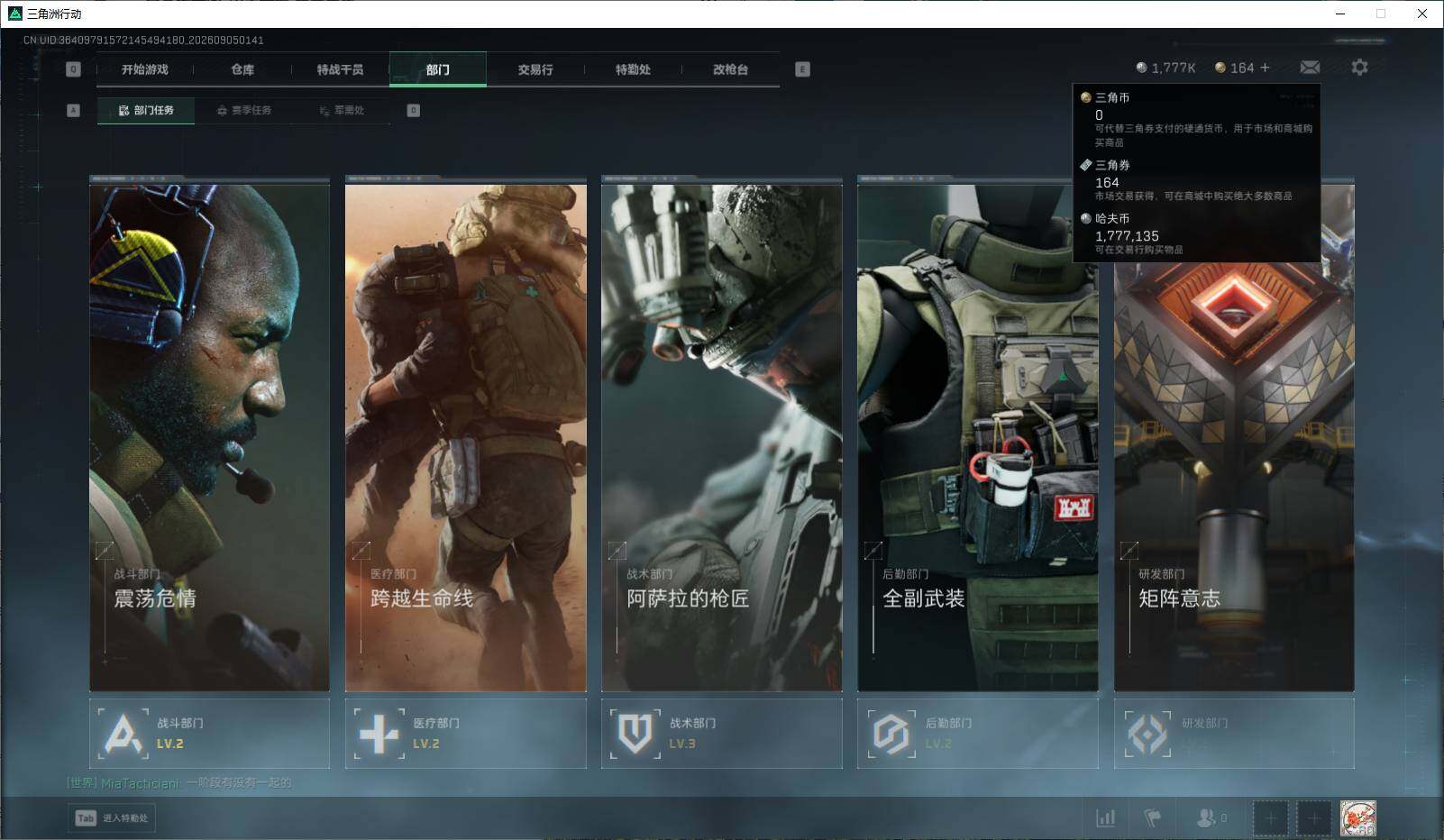The width and height of the screenshot is (1444, 840).
Task: Open the flag icon in bottom bar
Action: [1152, 818]
